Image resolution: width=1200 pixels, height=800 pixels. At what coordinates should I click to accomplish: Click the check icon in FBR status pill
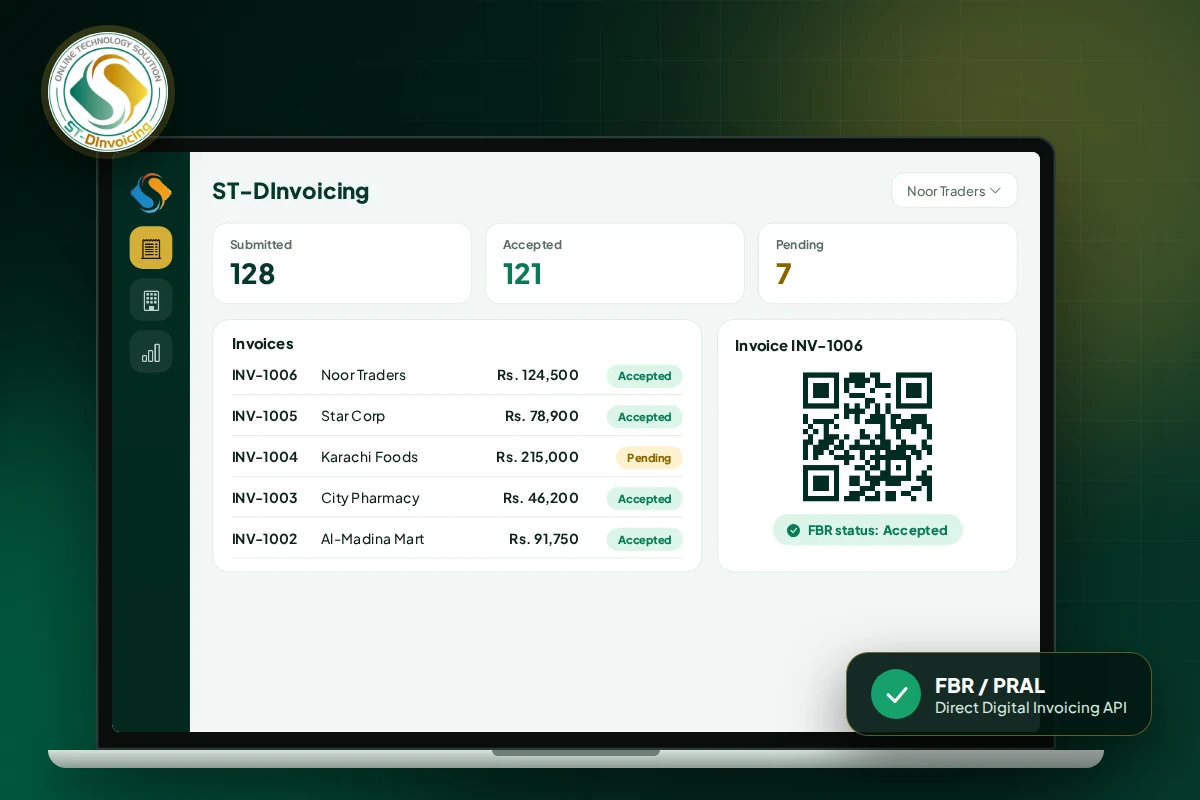click(x=793, y=531)
